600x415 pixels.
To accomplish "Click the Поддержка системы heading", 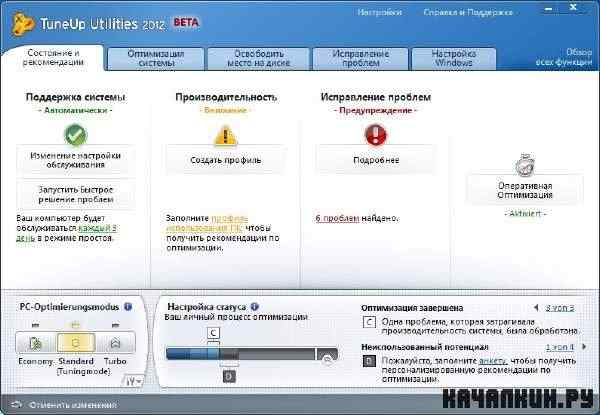I will click(x=75, y=97).
